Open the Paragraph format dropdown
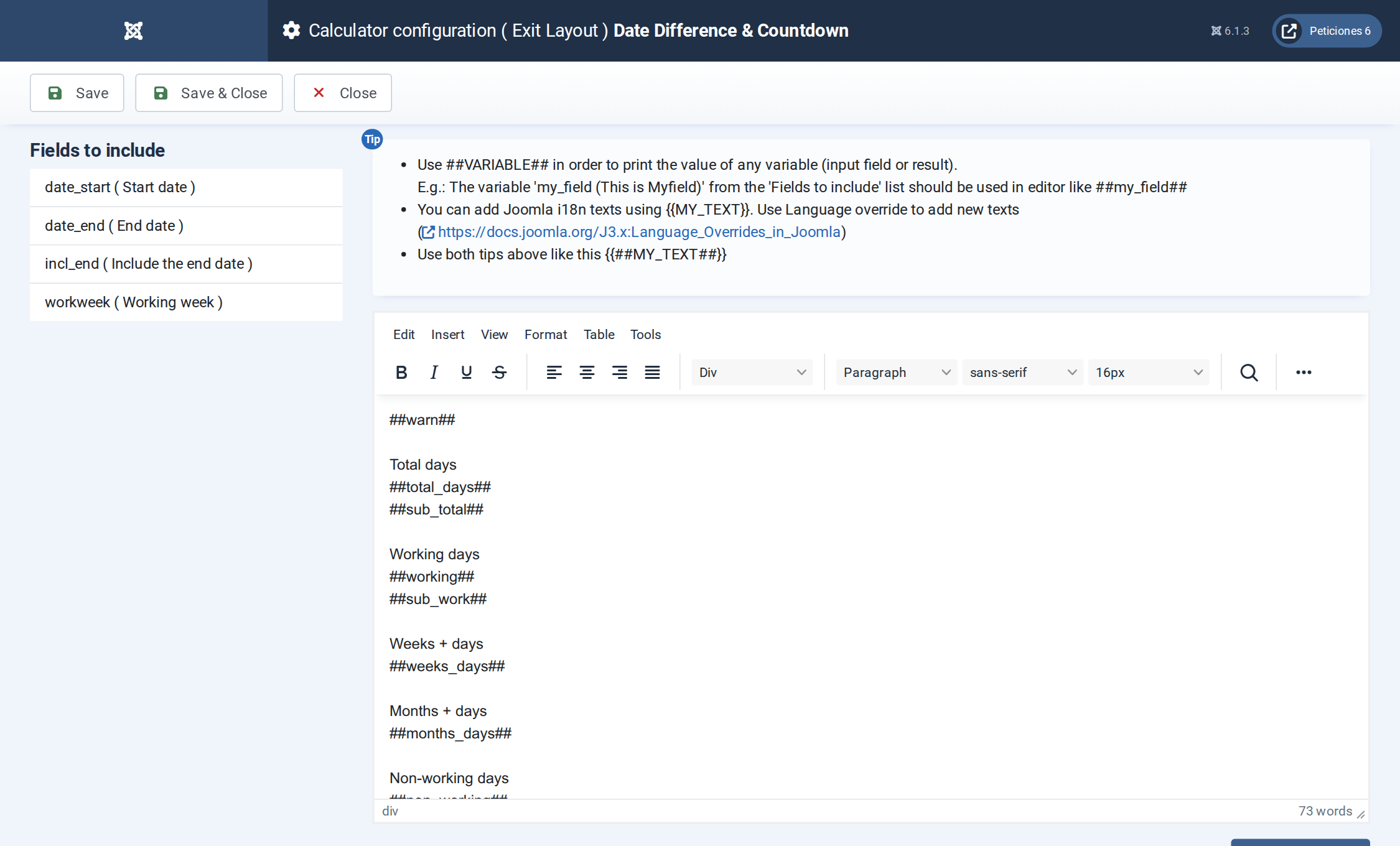 click(896, 372)
